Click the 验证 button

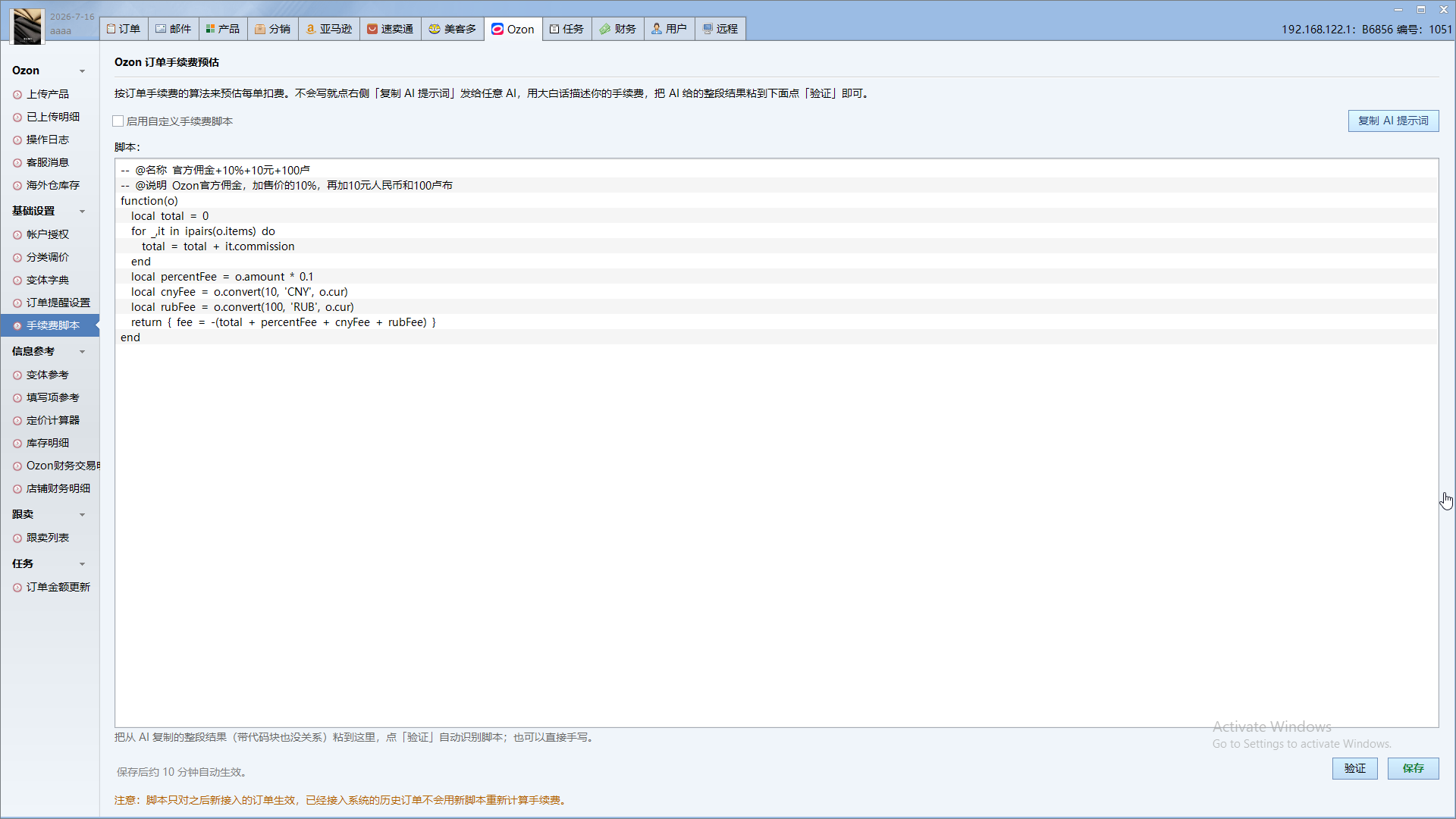click(x=1354, y=768)
